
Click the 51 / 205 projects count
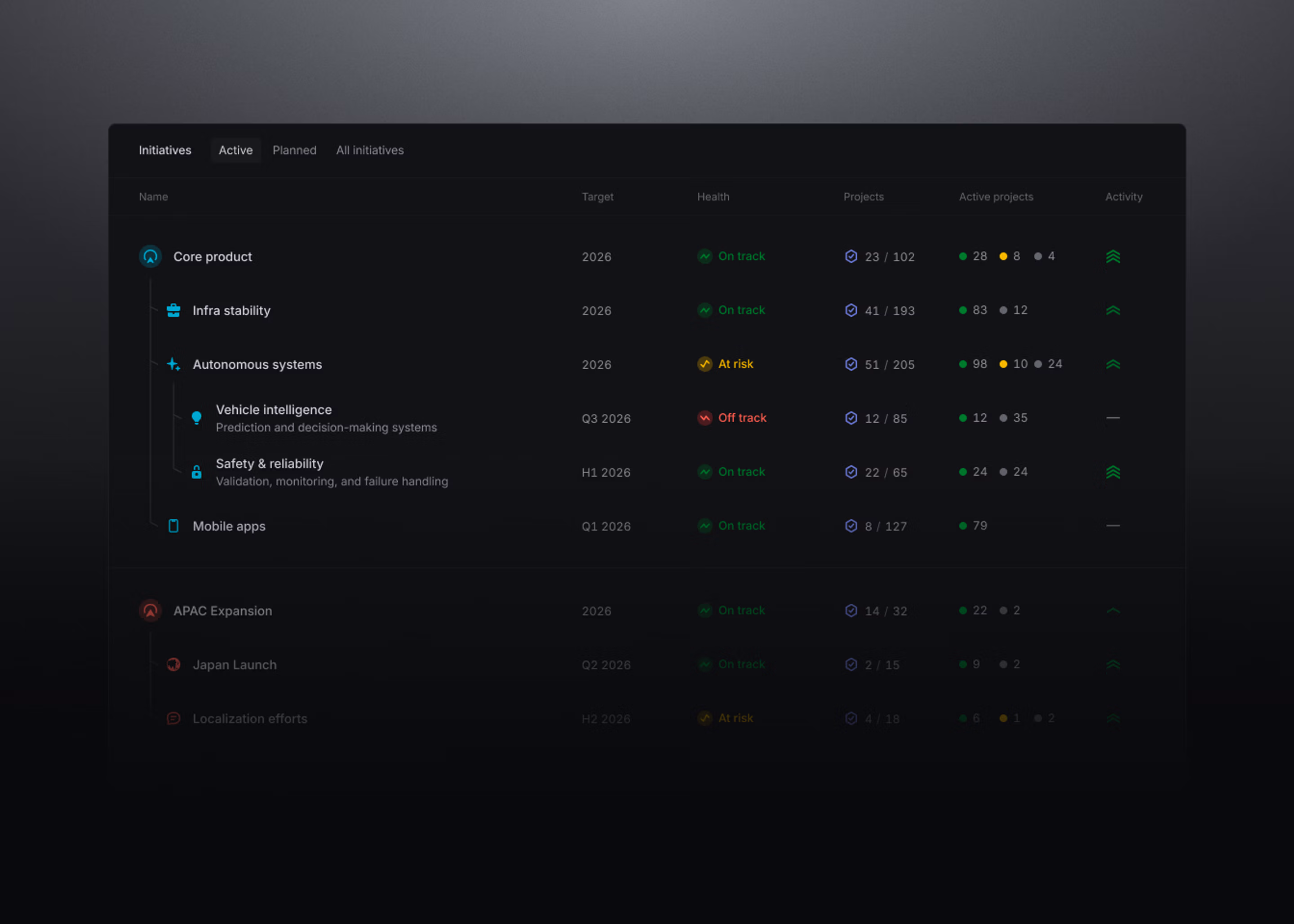click(890, 365)
